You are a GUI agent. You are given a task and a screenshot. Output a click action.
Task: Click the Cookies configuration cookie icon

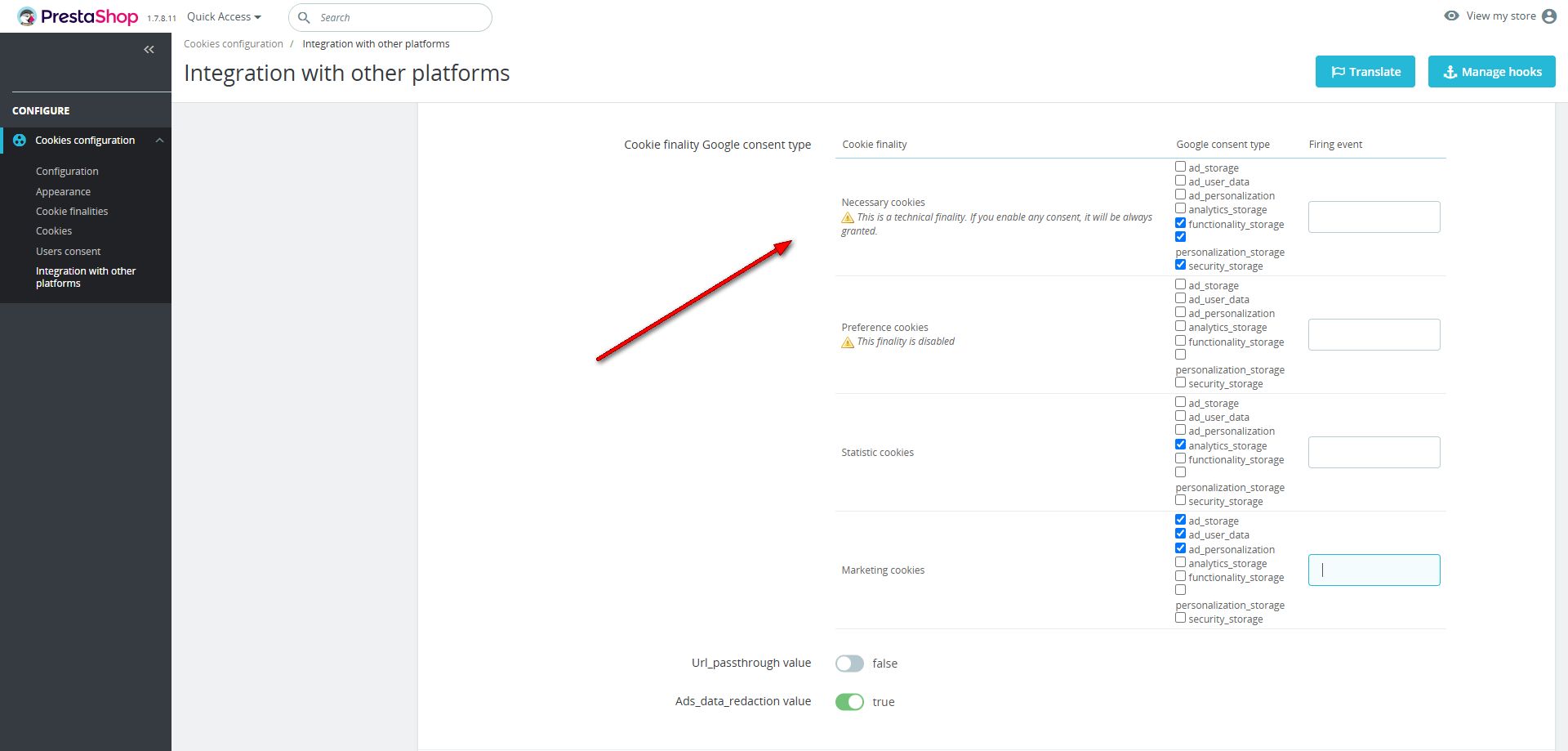click(x=20, y=141)
